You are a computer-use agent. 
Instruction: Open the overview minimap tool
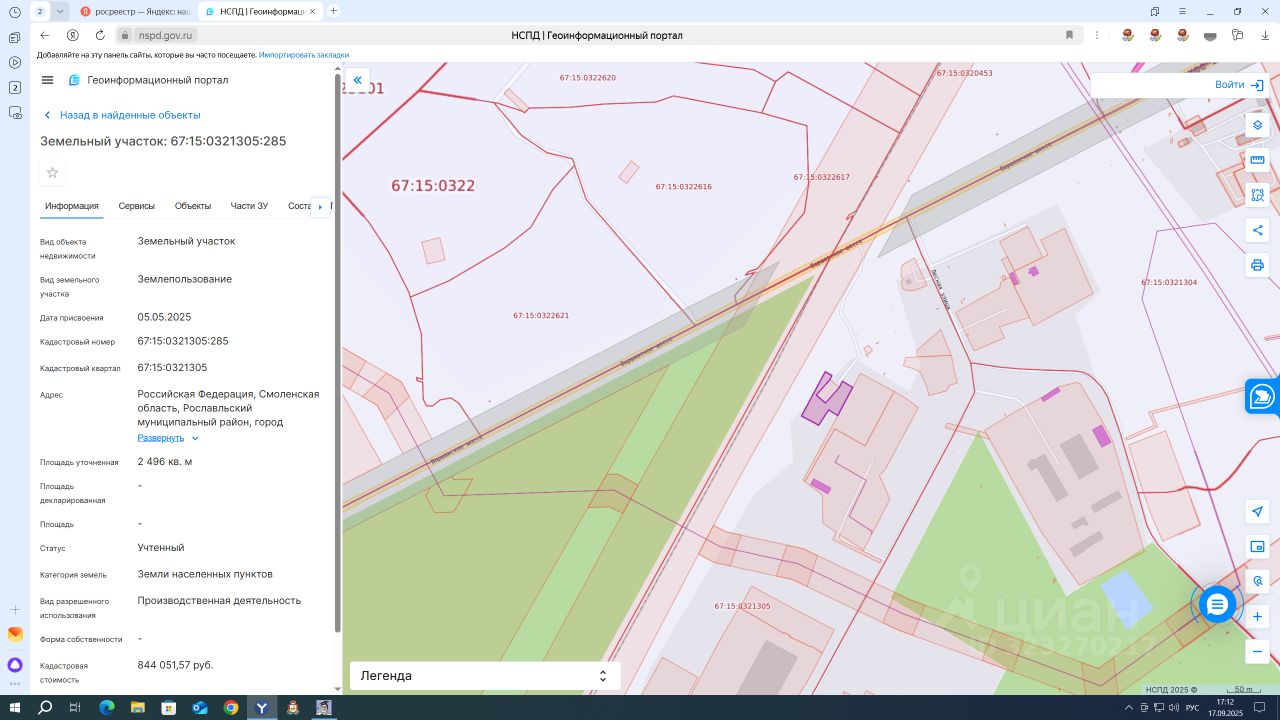[1258, 547]
